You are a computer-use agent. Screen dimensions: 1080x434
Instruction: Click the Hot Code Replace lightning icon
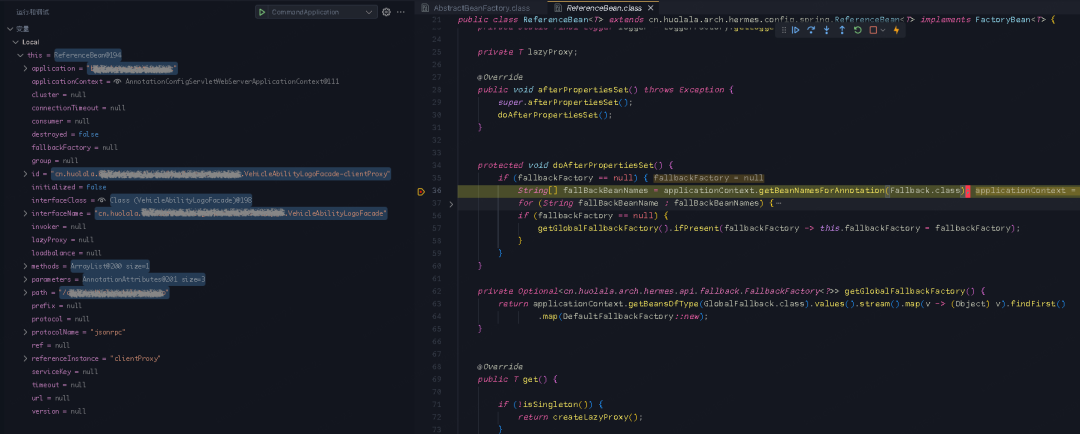click(895, 30)
